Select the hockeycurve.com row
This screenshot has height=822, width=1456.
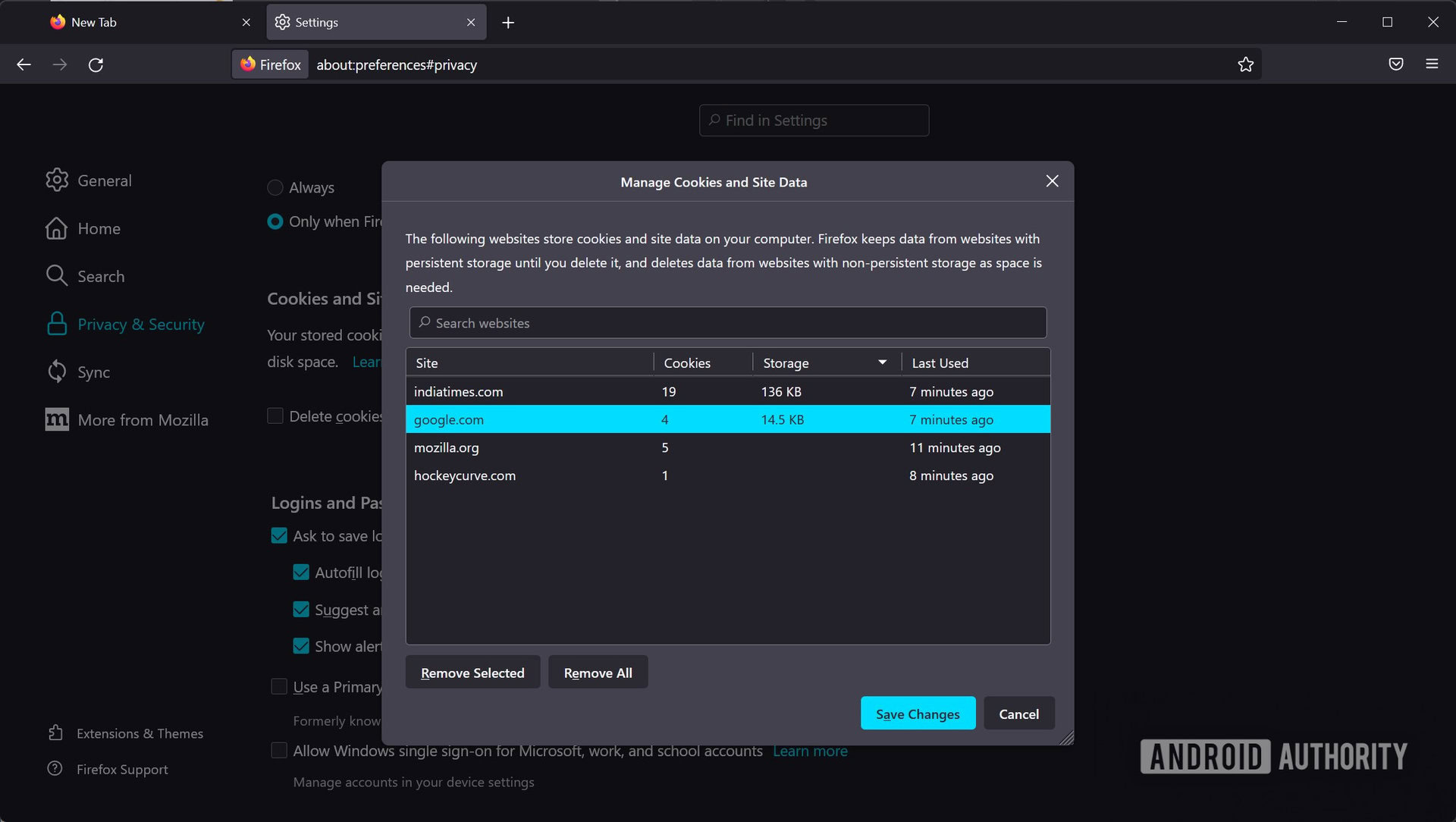point(727,475)
